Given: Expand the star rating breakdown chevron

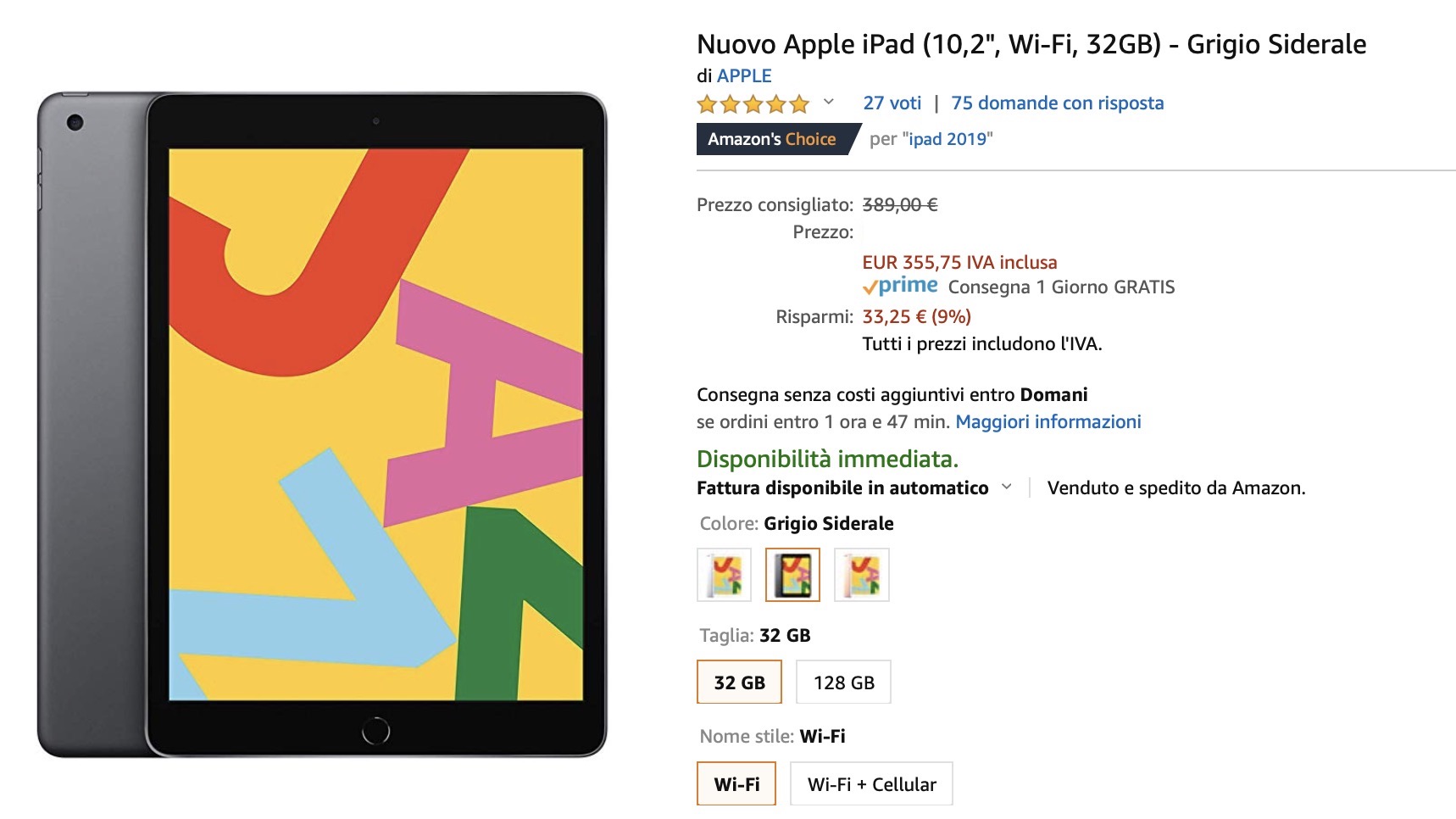Looking at the screenshot, I should point(829,103).
